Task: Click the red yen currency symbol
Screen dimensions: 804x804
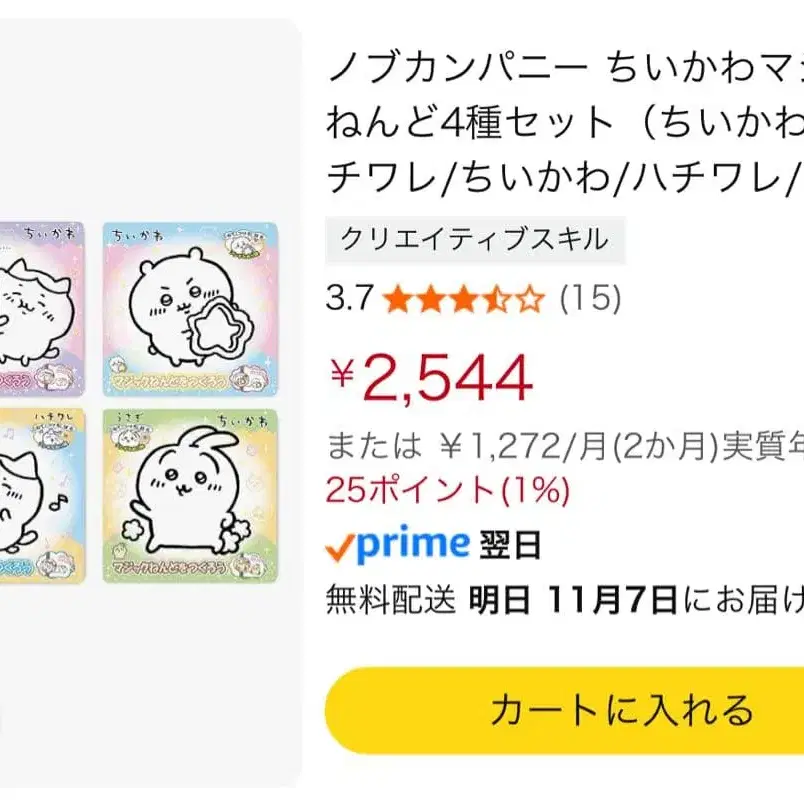Action: point(343,376)
